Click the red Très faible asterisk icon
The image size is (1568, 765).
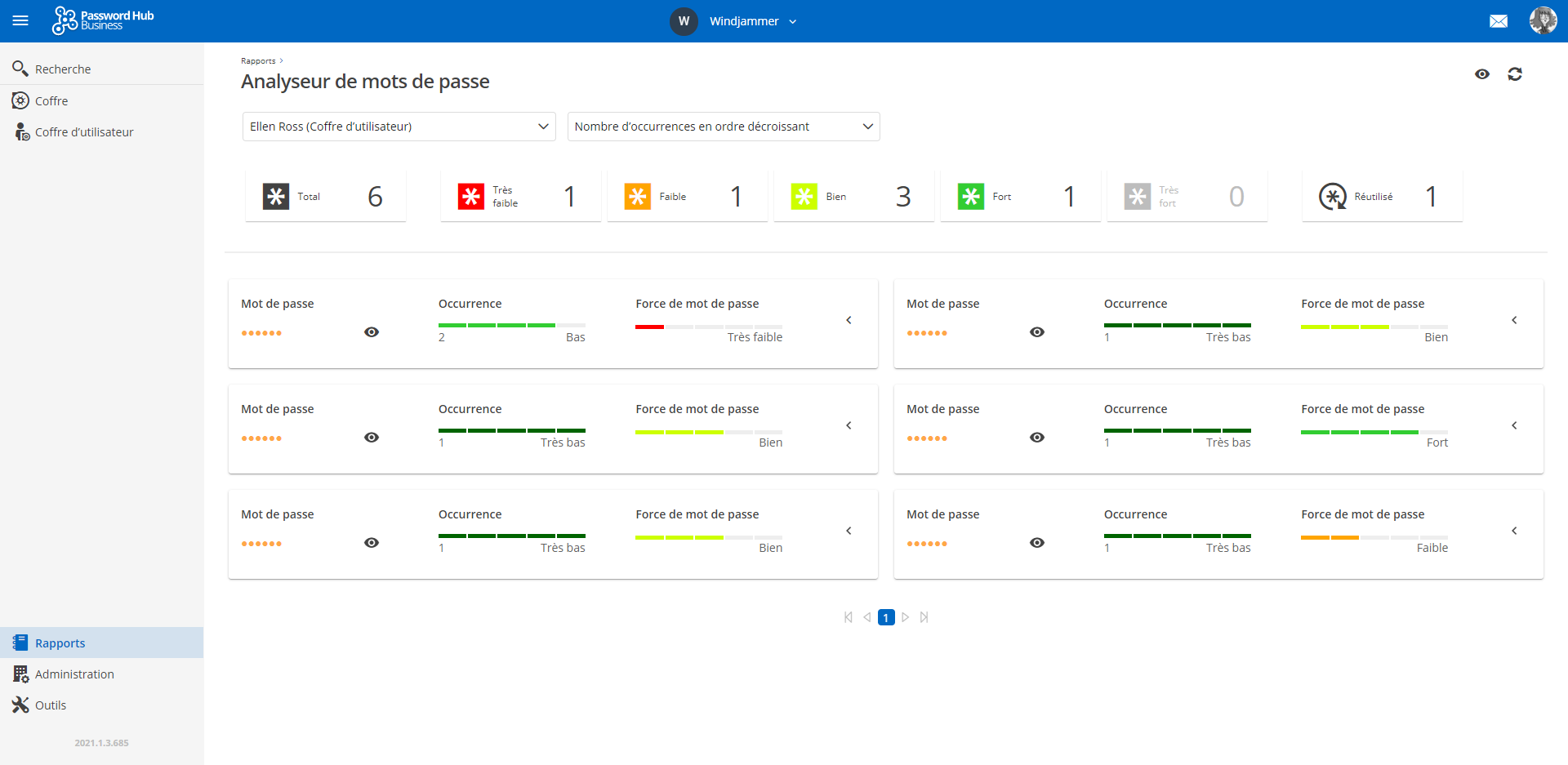coord(470,197)
